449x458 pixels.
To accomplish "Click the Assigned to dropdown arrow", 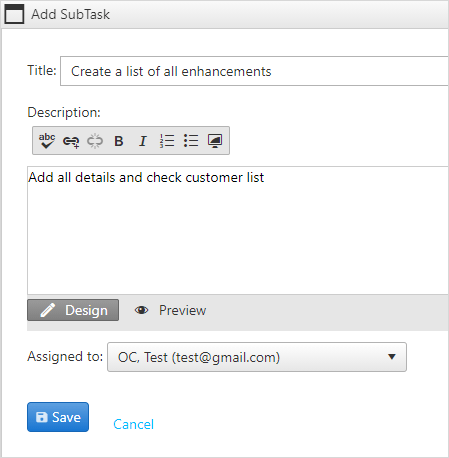I will tap(392, 357).
